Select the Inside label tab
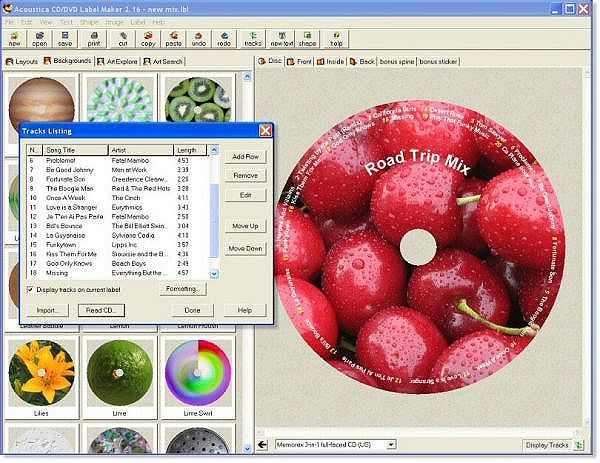The image size is (600, 463). pyautogui.click(x=331, y=61)
